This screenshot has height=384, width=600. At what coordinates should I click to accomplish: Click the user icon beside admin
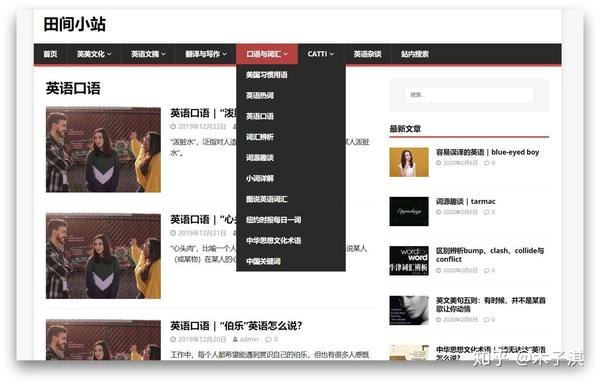coord(235,339)
